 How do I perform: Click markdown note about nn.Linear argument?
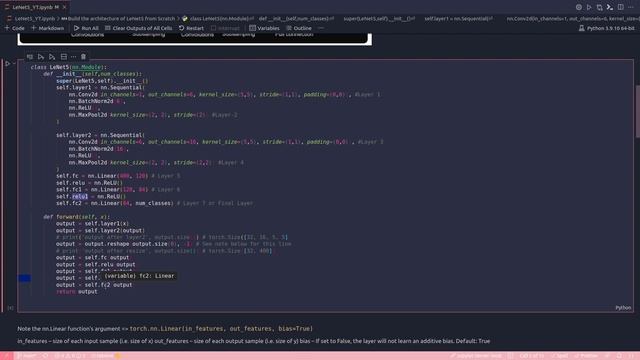coord(165,329)
